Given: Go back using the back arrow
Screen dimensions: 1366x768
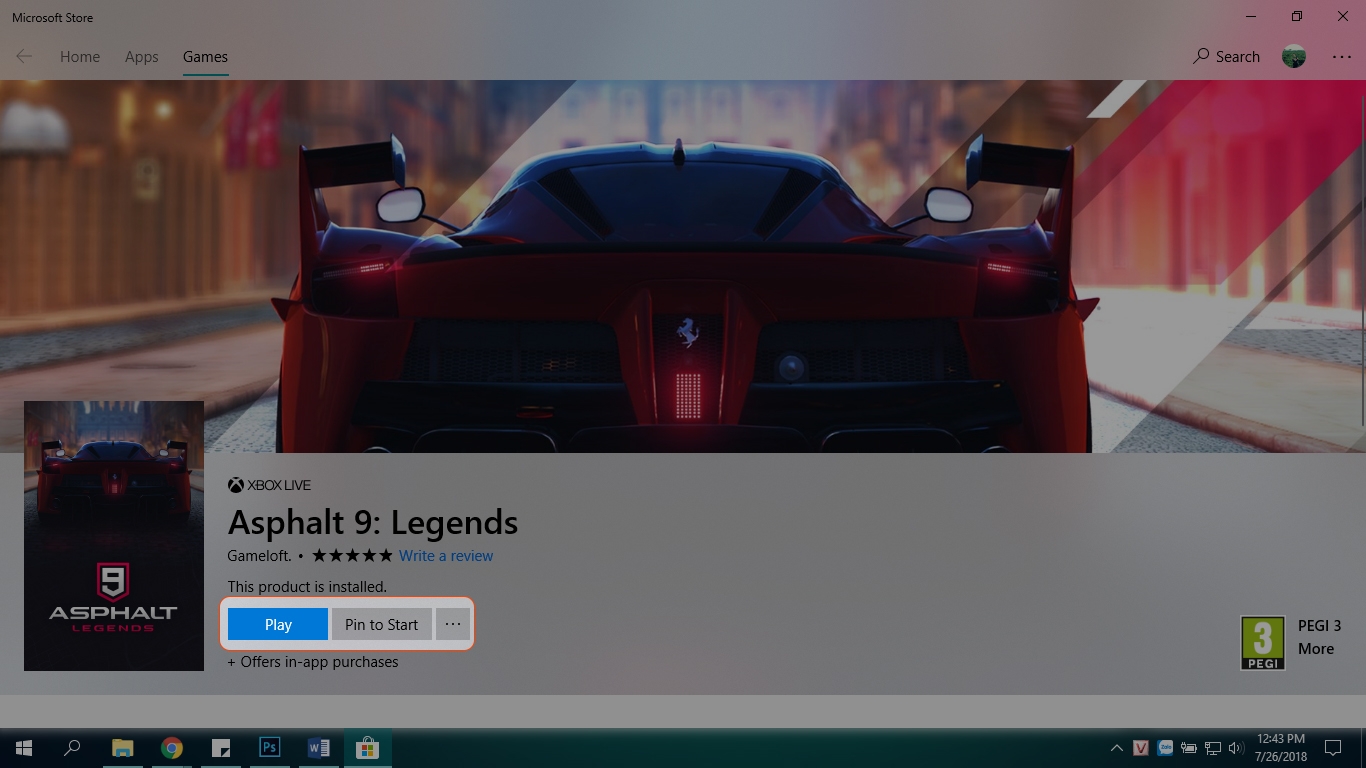Looking at the screenshot, I should point(24,57).
